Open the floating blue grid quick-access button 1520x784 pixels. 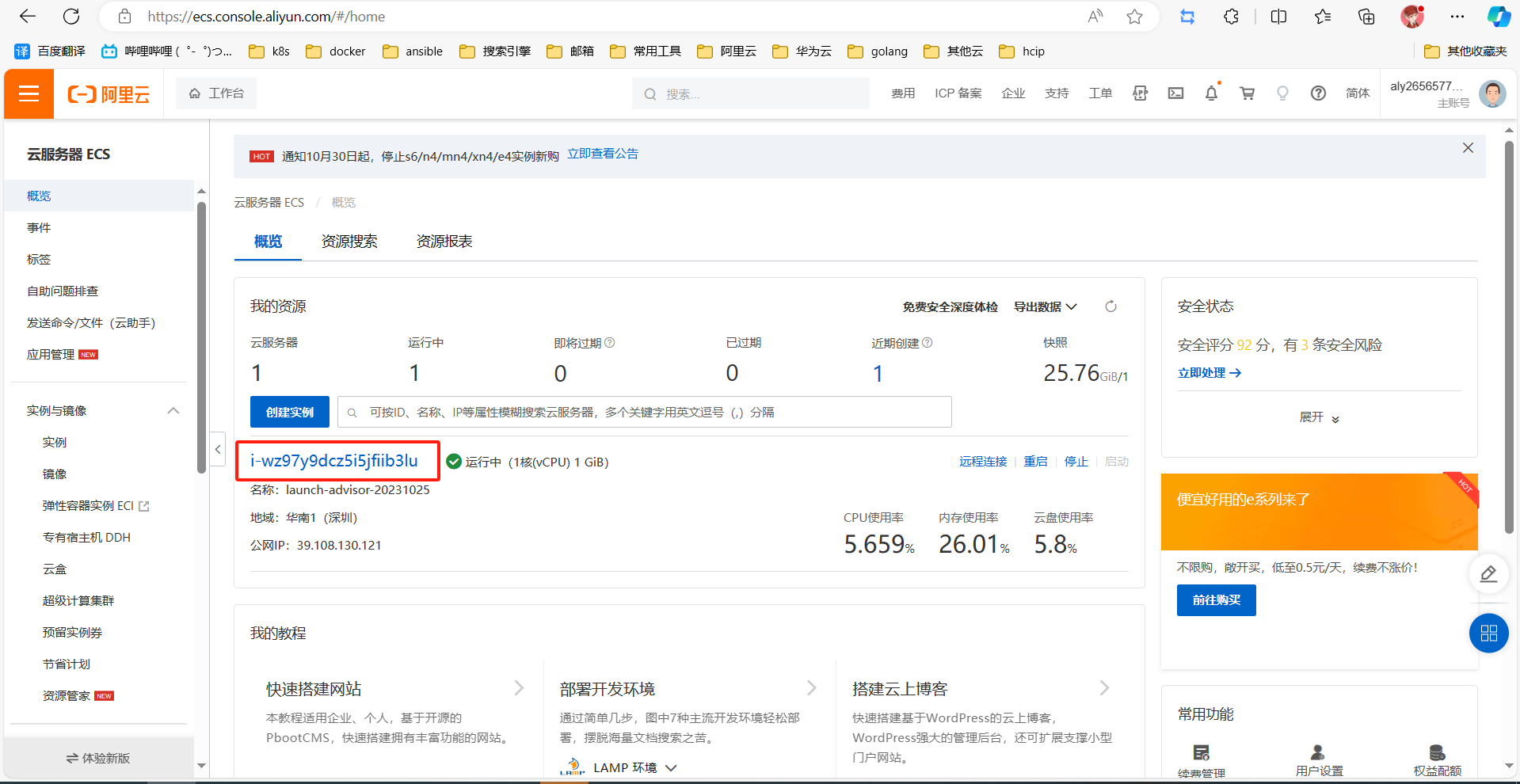[x=1488, y=634]
